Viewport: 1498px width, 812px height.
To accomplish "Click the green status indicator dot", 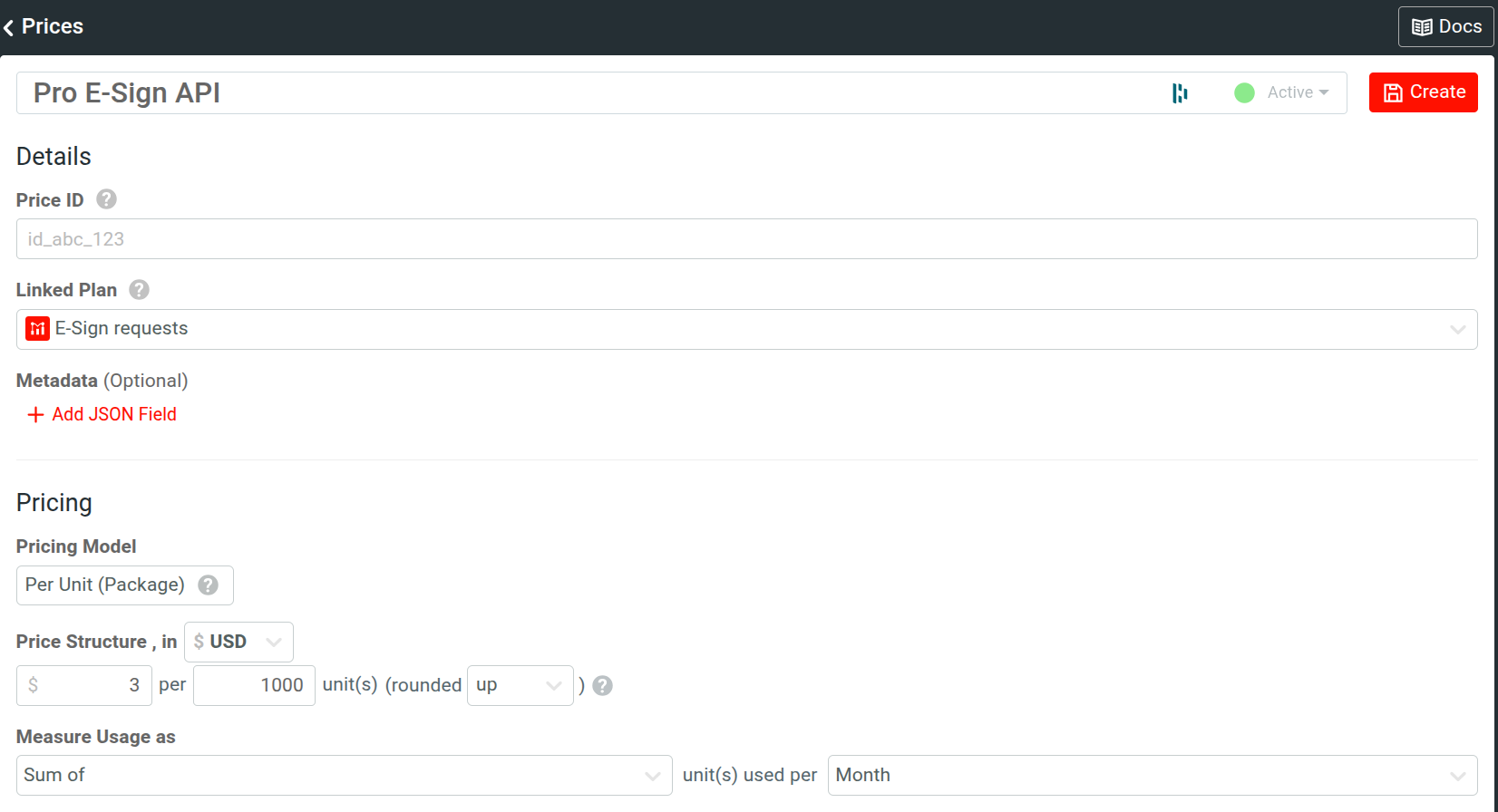I will [1244, 93].
